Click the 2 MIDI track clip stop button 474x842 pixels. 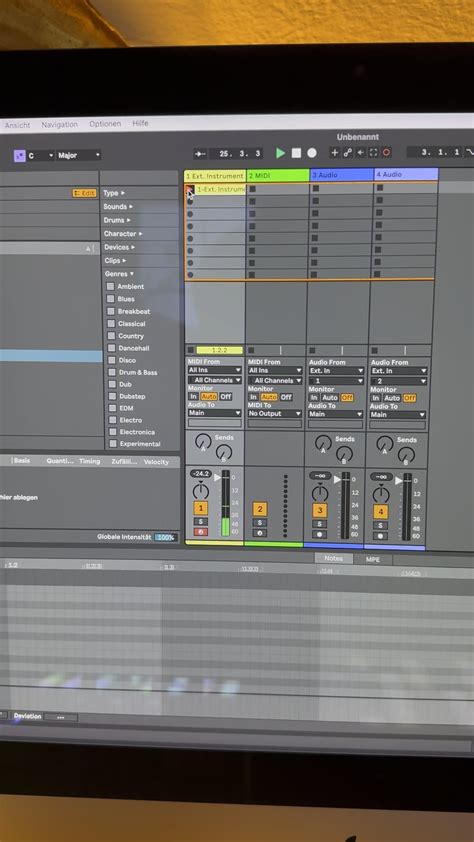coord(251,350)
